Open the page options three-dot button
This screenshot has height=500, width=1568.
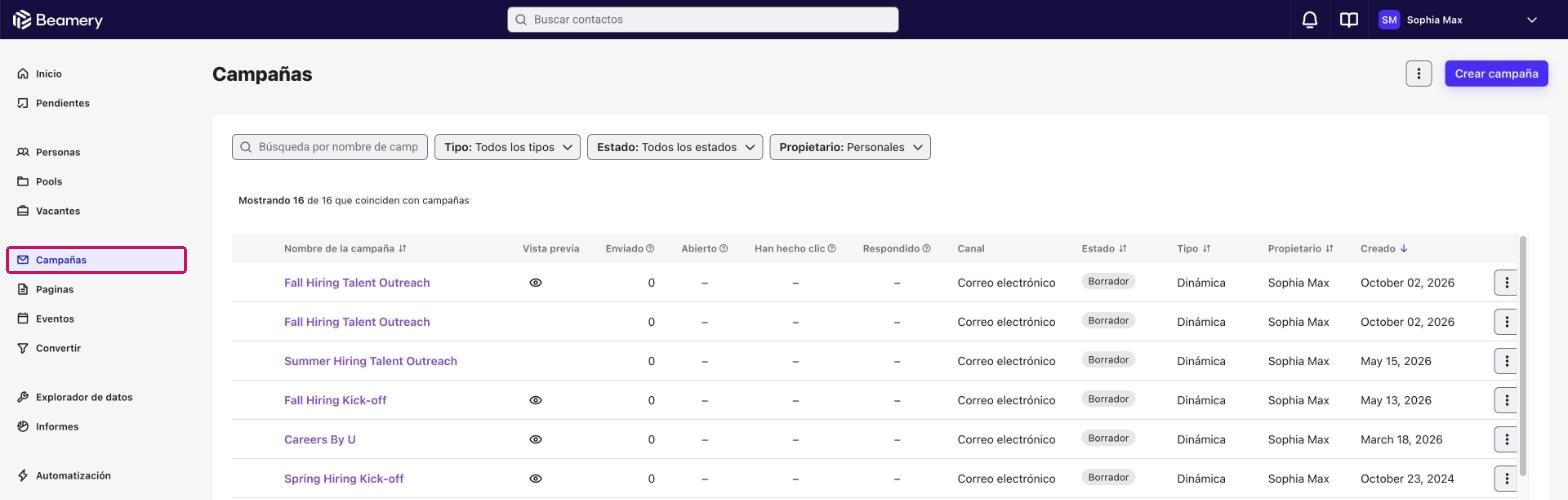[x=1418, y=73]
